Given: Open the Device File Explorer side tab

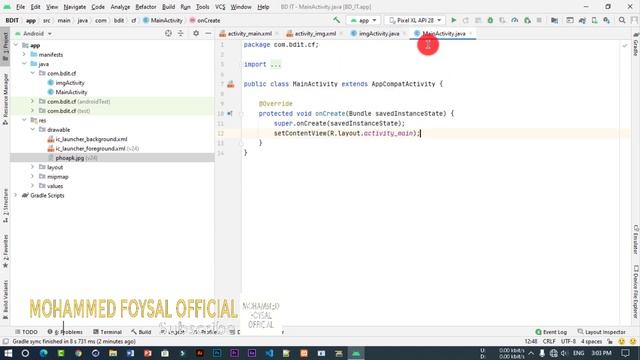Looking at the screenshot, I should click(636, 292).
